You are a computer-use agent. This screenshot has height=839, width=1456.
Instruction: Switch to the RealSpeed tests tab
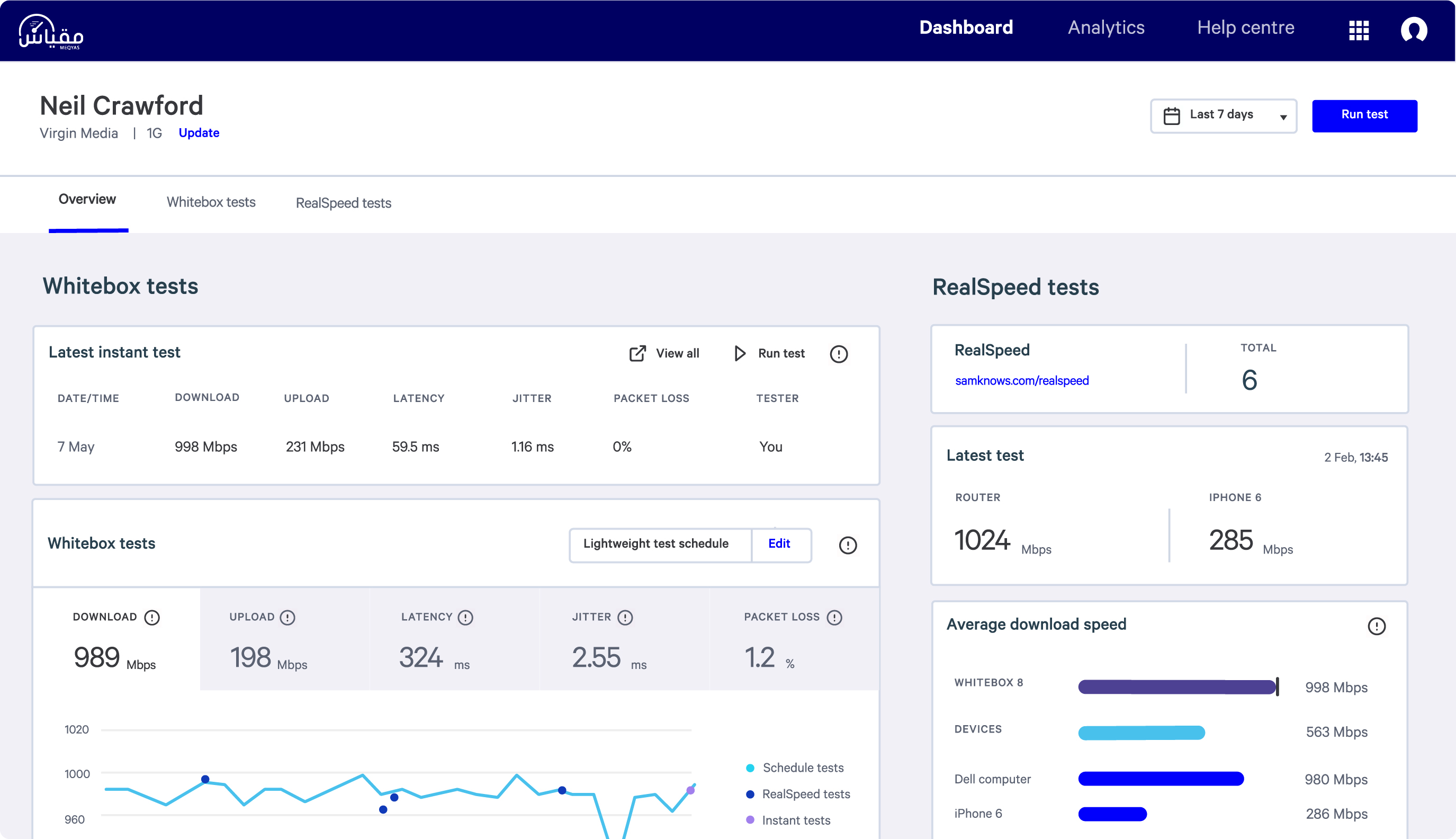point(343,203)
